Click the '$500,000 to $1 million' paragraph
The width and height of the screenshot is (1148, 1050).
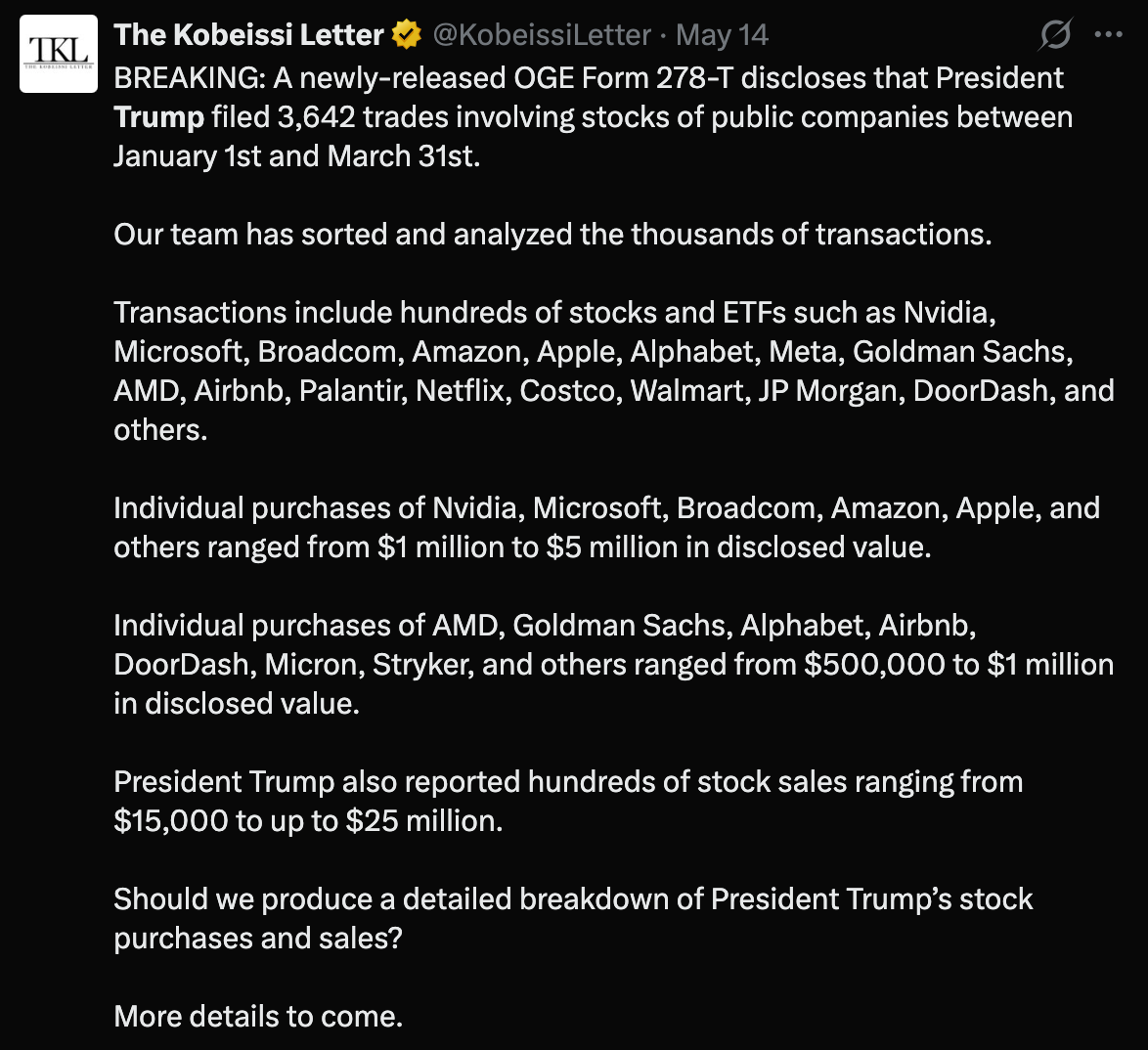pos(613,665)
